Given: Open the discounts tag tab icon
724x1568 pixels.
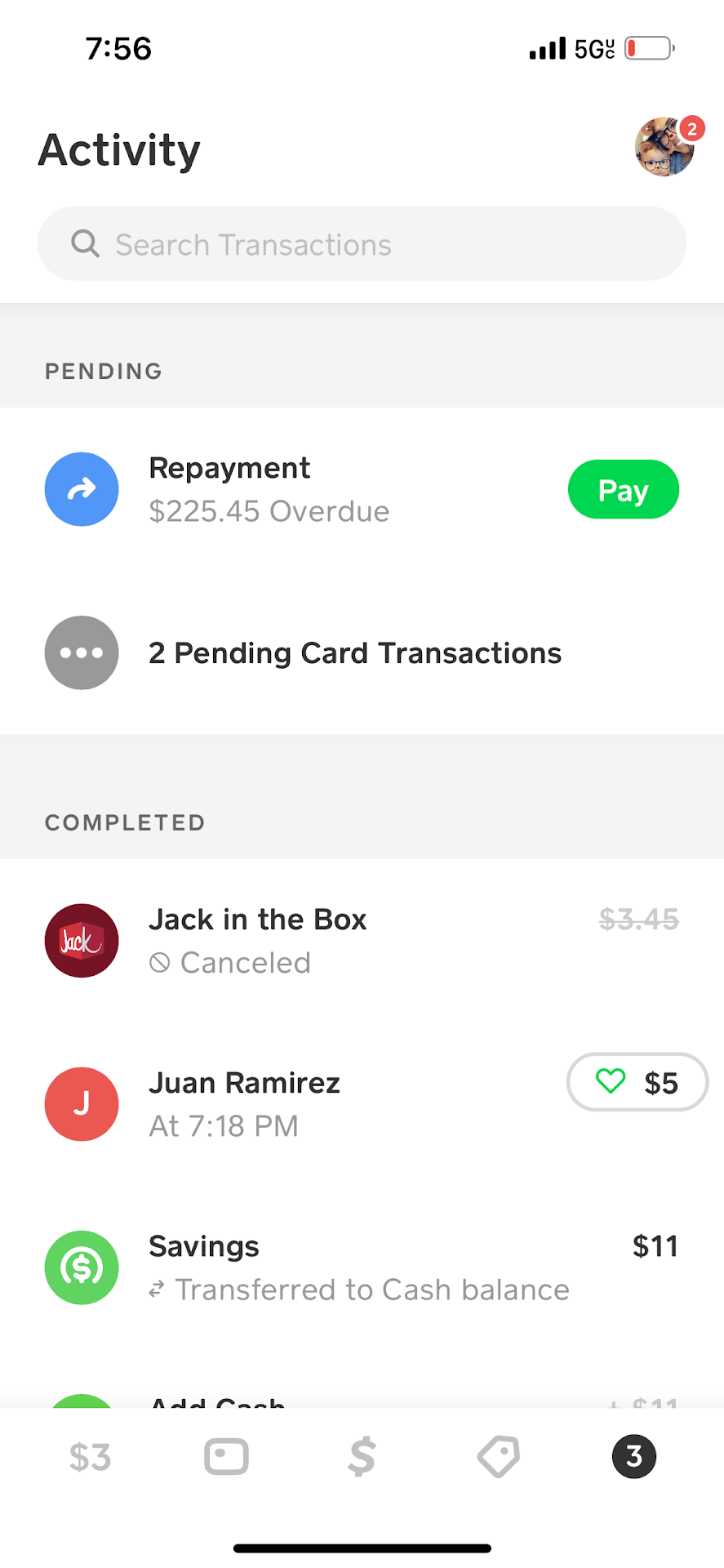Looking at the screenshot, I should (x=498, y=1456).
